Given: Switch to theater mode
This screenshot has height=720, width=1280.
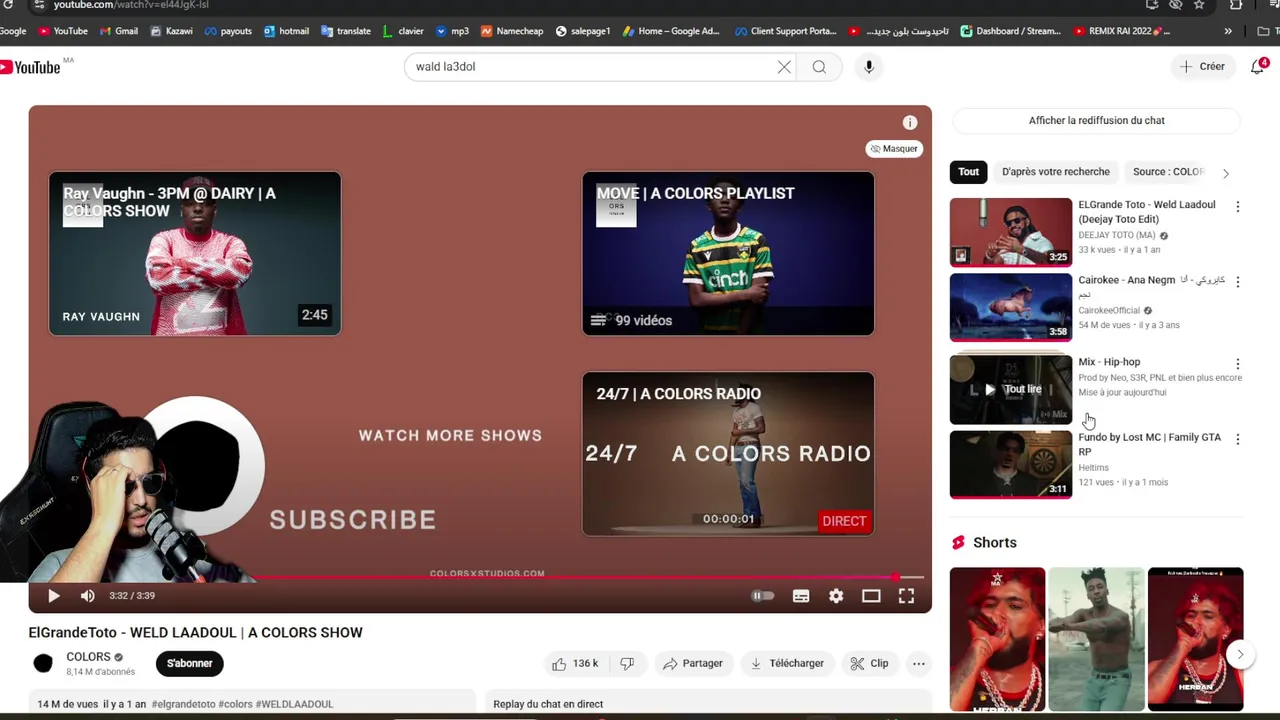Looking at the screenshot, I should [871, 596].
